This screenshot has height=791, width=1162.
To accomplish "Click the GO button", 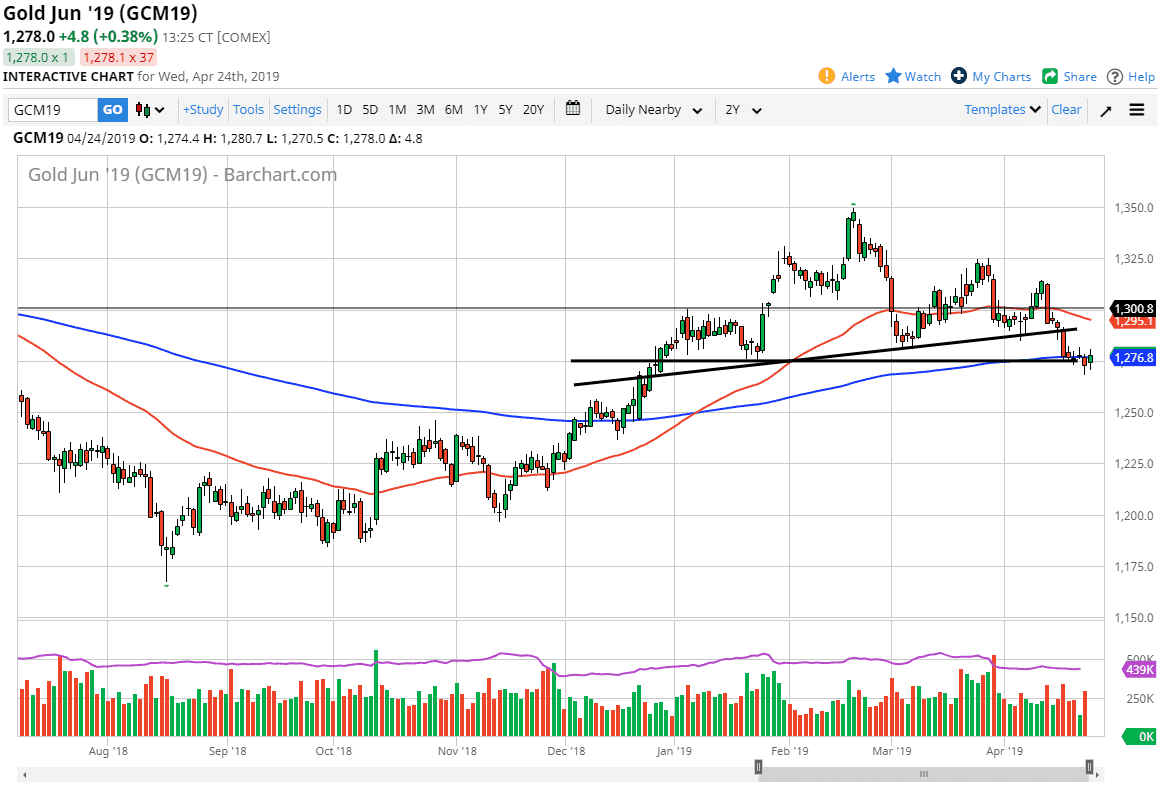I will [112, 110].
